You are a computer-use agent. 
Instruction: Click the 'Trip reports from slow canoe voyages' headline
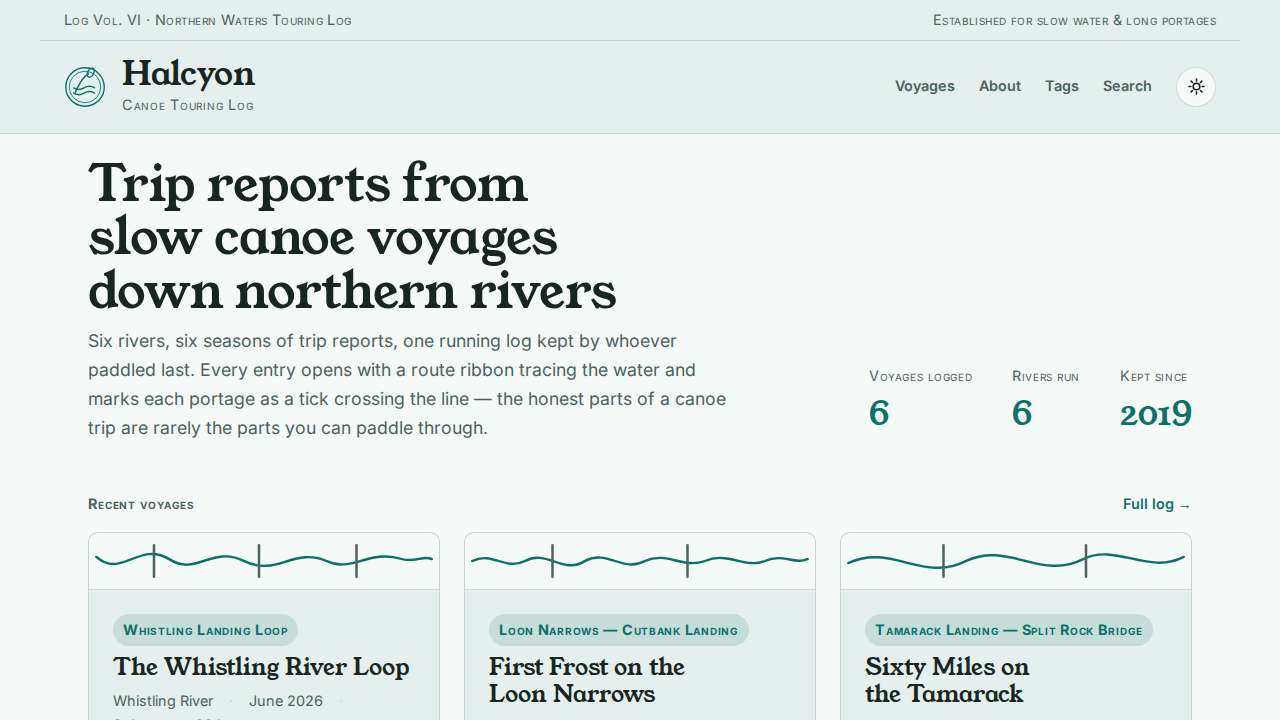click(x=352, y=237)
